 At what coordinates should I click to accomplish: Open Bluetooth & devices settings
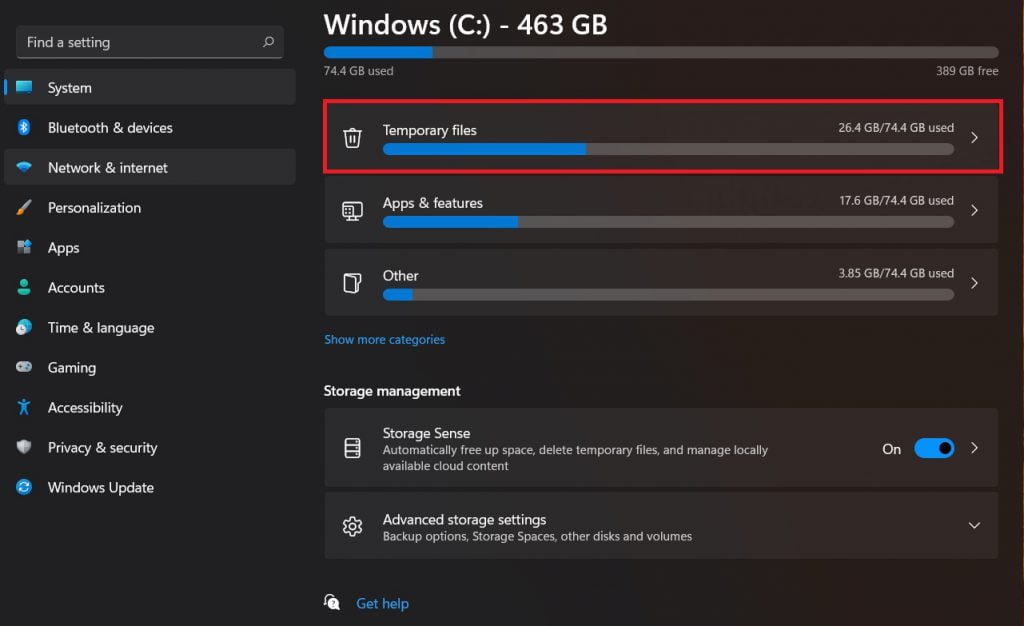(x=150, y=127)
